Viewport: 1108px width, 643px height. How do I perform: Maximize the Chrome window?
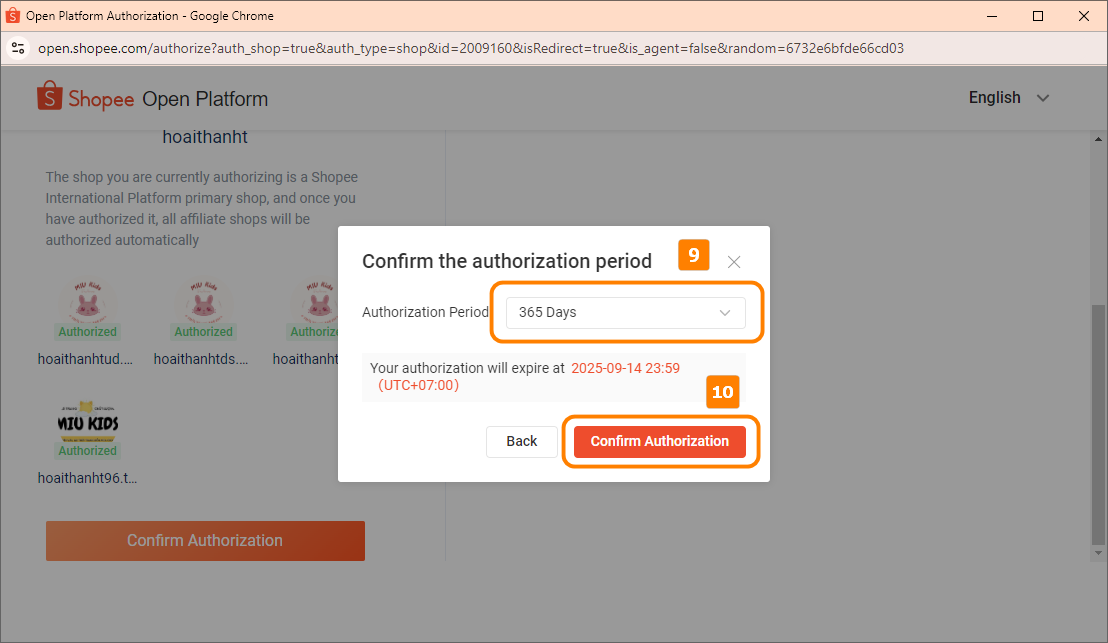[x=1038, y=16]
